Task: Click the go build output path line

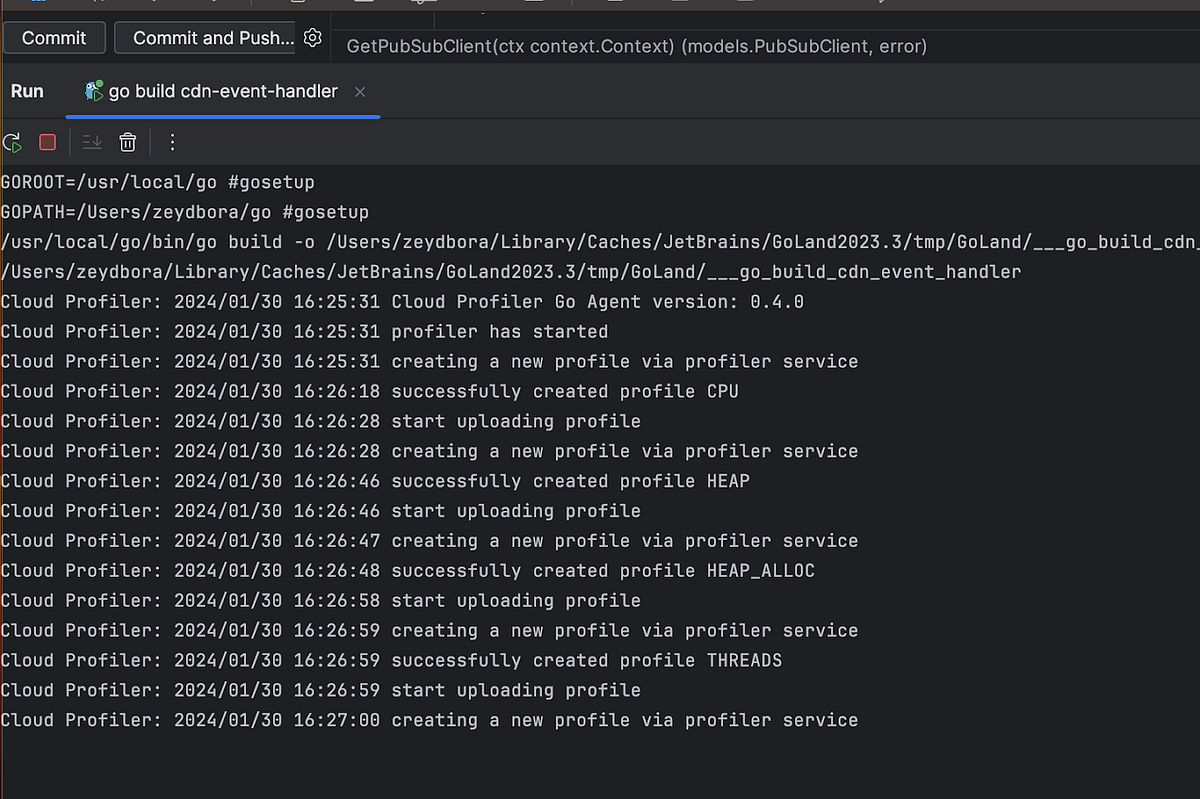Action: (x=600, y=241)
